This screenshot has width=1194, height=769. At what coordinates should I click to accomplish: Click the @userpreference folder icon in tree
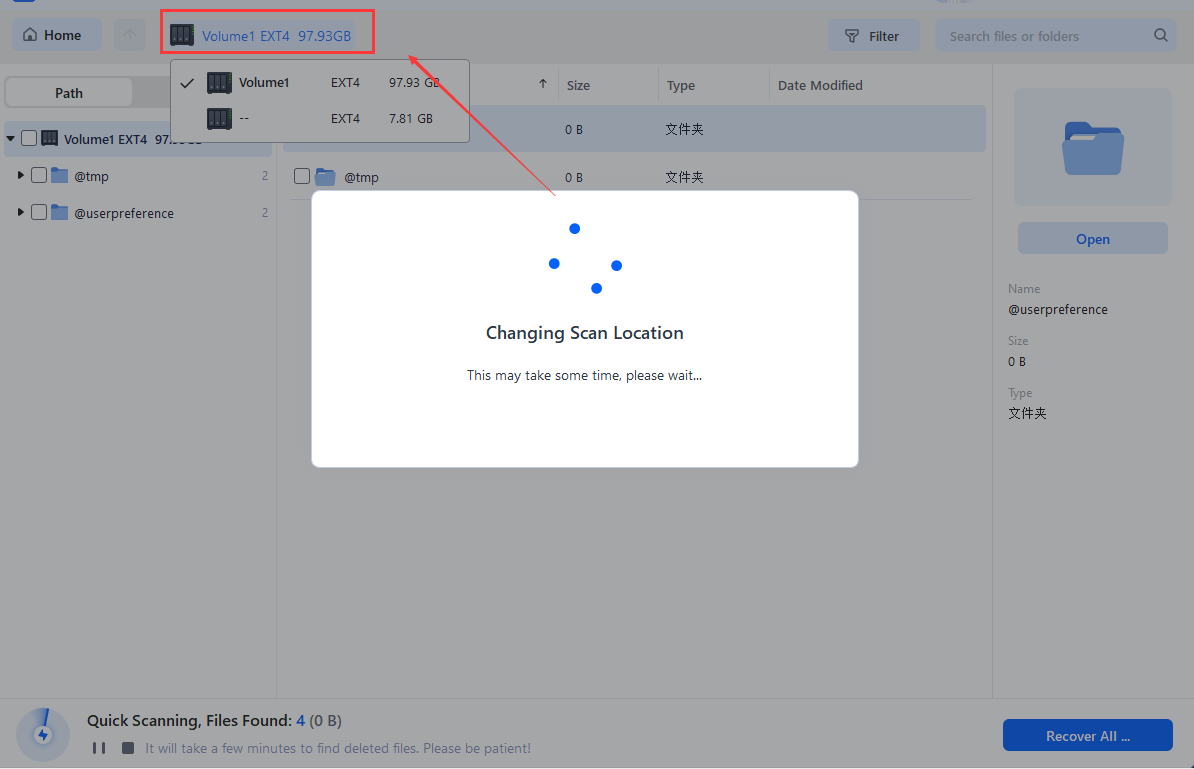pyautogui.click(x=59, y=212)
